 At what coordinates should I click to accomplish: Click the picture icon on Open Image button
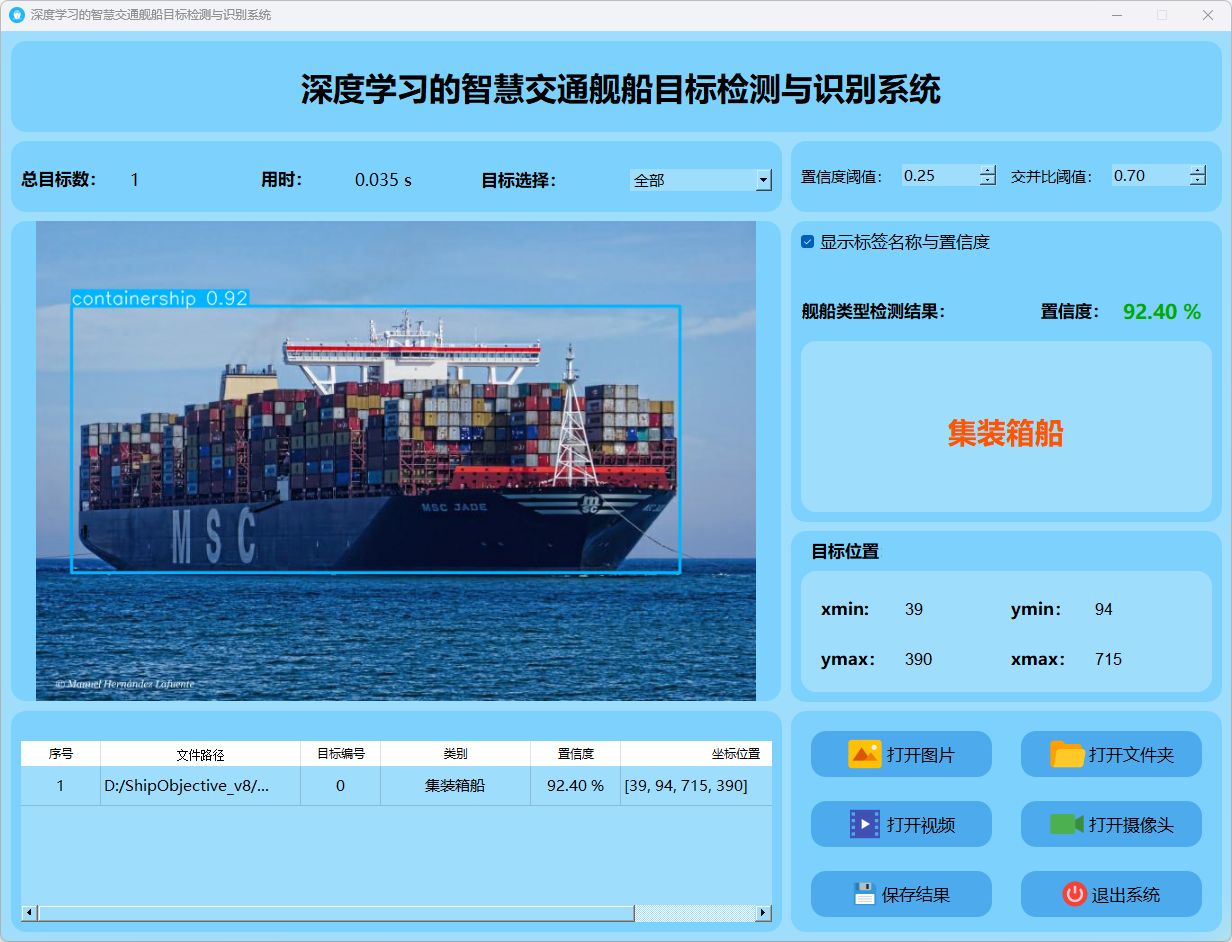tap(864, 754)
